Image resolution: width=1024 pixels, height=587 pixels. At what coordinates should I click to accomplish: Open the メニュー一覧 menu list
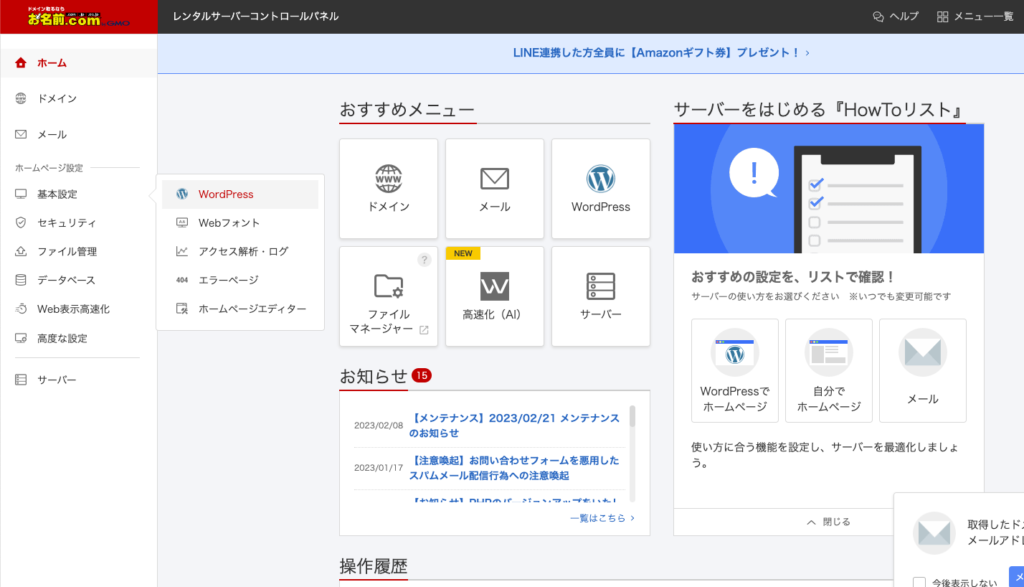974,16
